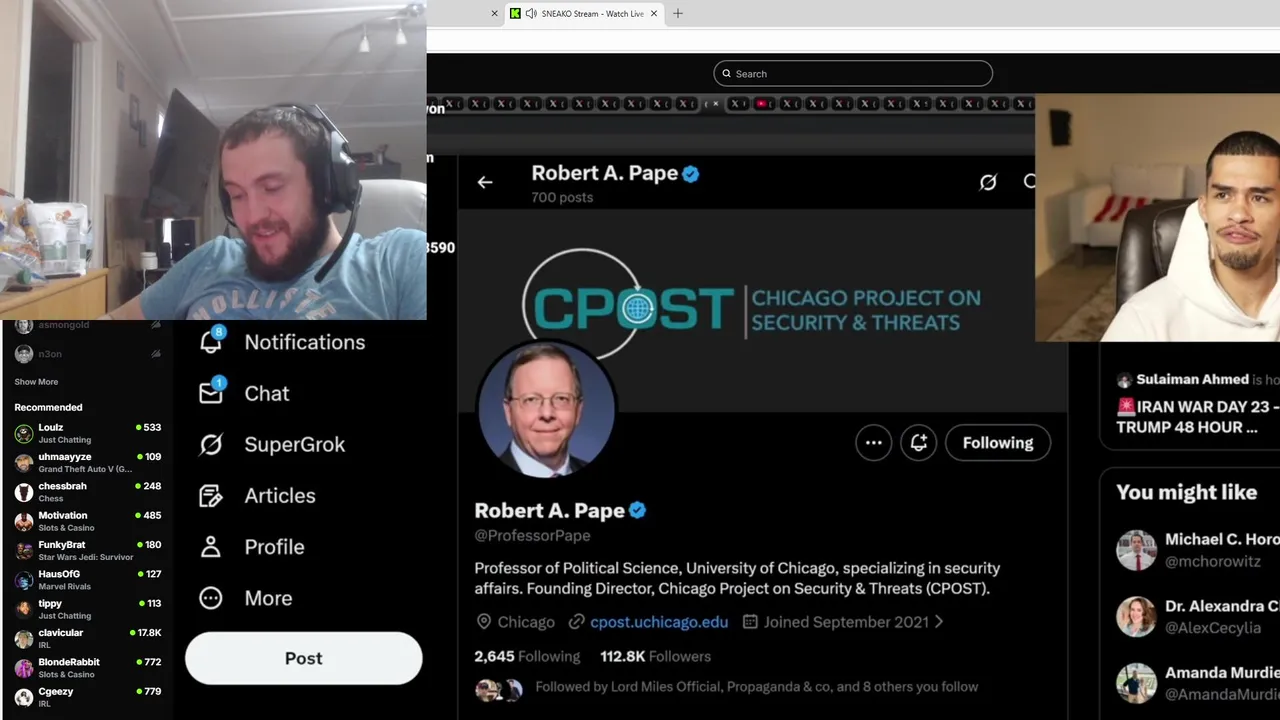Select the asmongold followed channel
The width and height of the screenshot is (1280, 720).
click(88, 325)
